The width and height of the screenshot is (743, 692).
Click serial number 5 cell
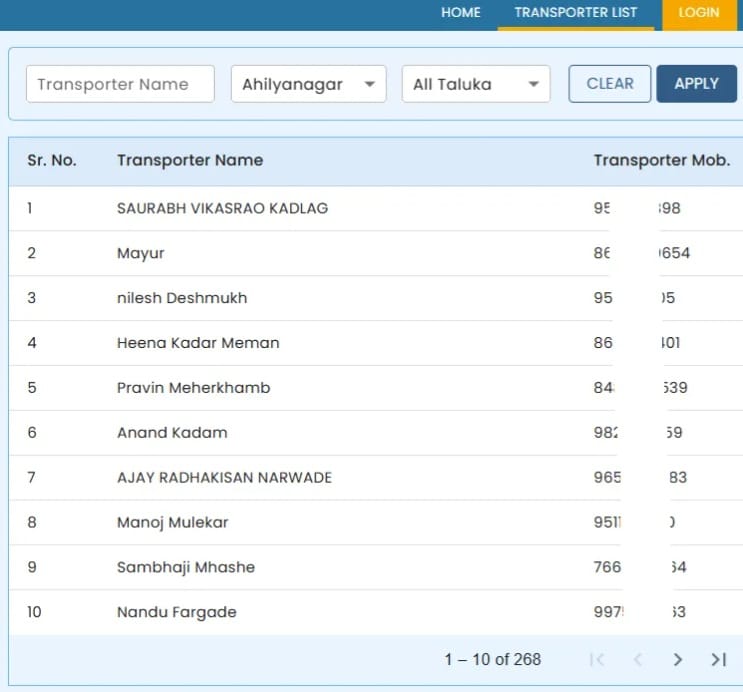point(32,388)
